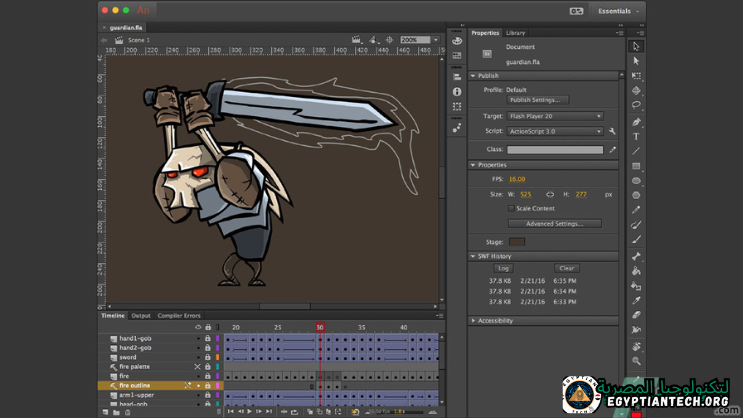Click the Publish Settings button

pos(538,100)
